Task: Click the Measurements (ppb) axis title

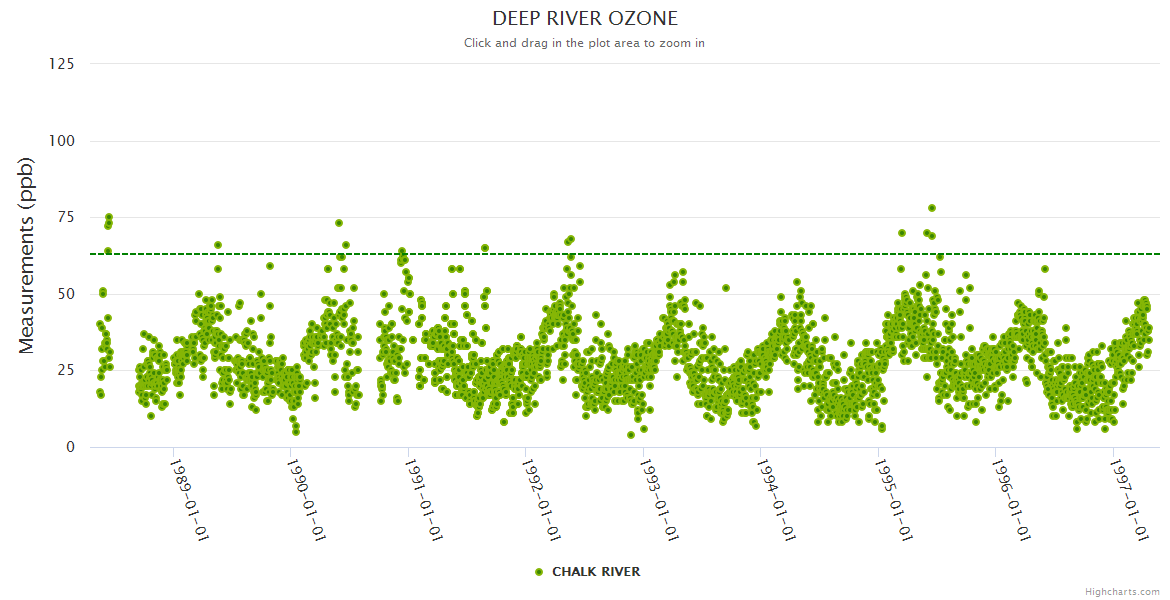Action: pos(27,255)
